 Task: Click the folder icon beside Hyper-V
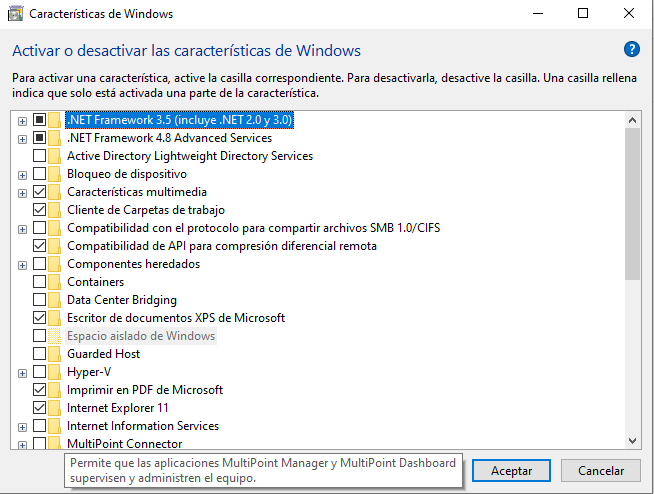(x=54, y=372)
